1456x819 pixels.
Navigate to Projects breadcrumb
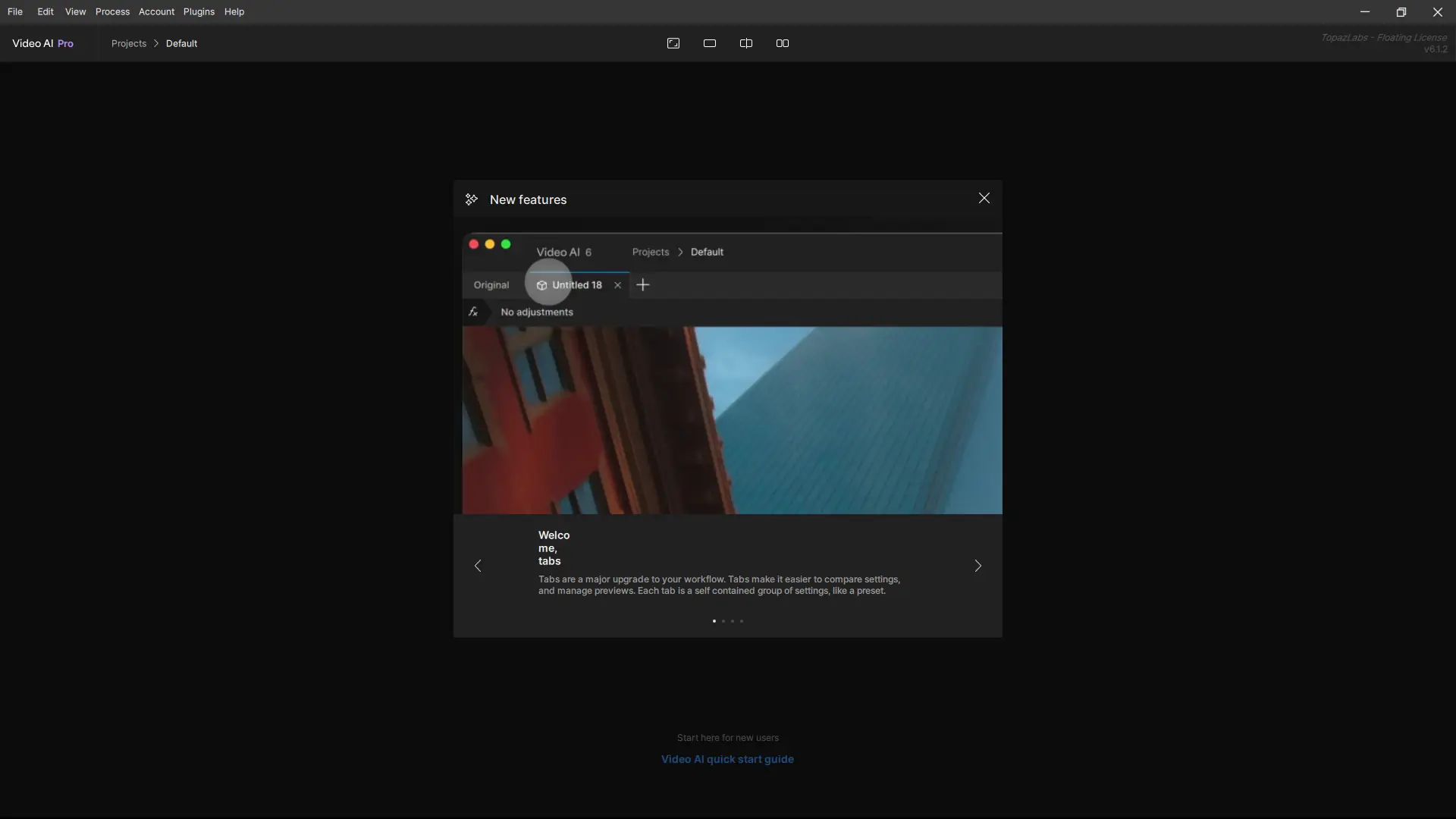[x=129, y=43]
